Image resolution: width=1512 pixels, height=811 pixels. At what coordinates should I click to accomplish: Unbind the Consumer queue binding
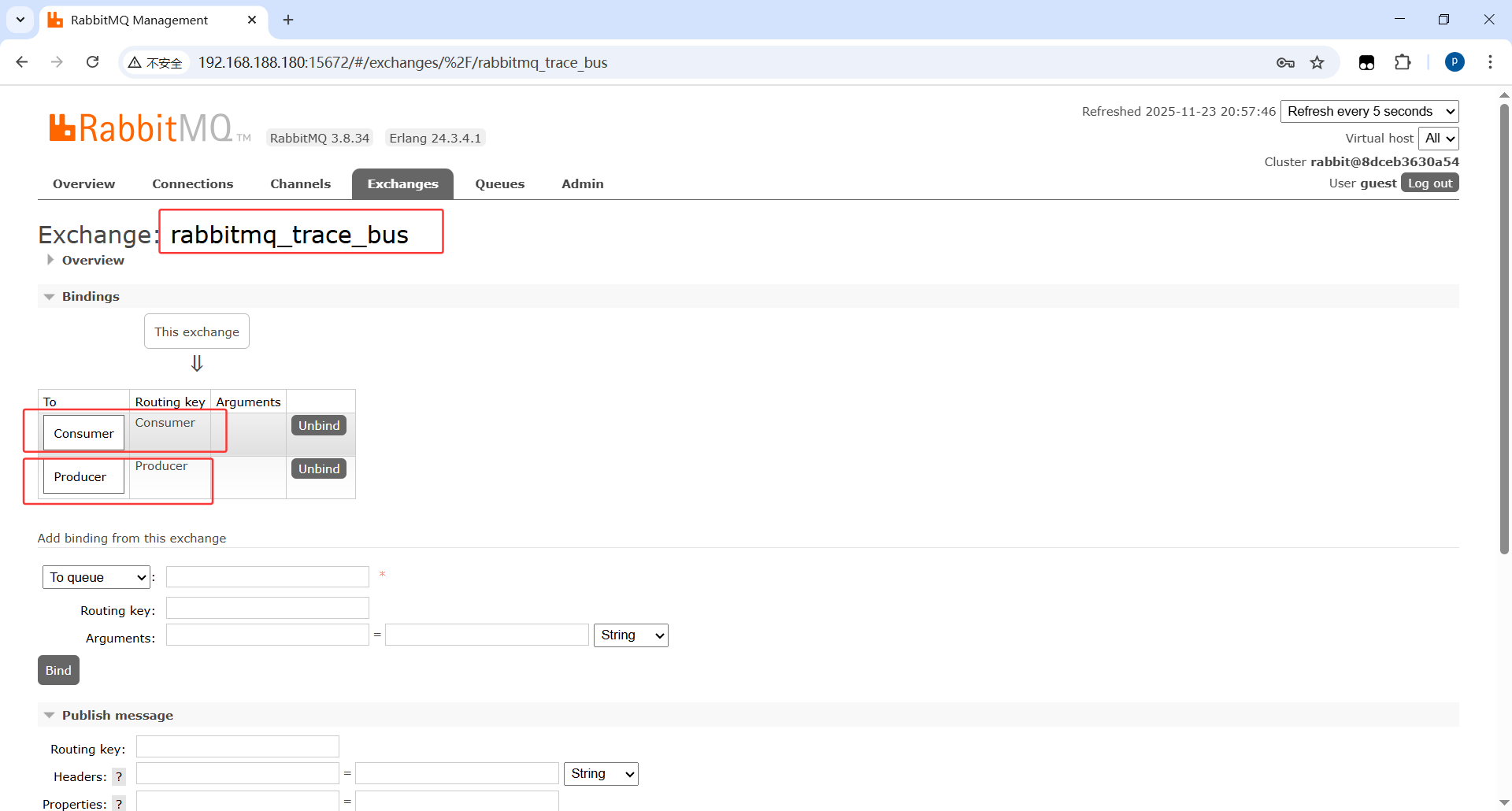coord(319,425)
